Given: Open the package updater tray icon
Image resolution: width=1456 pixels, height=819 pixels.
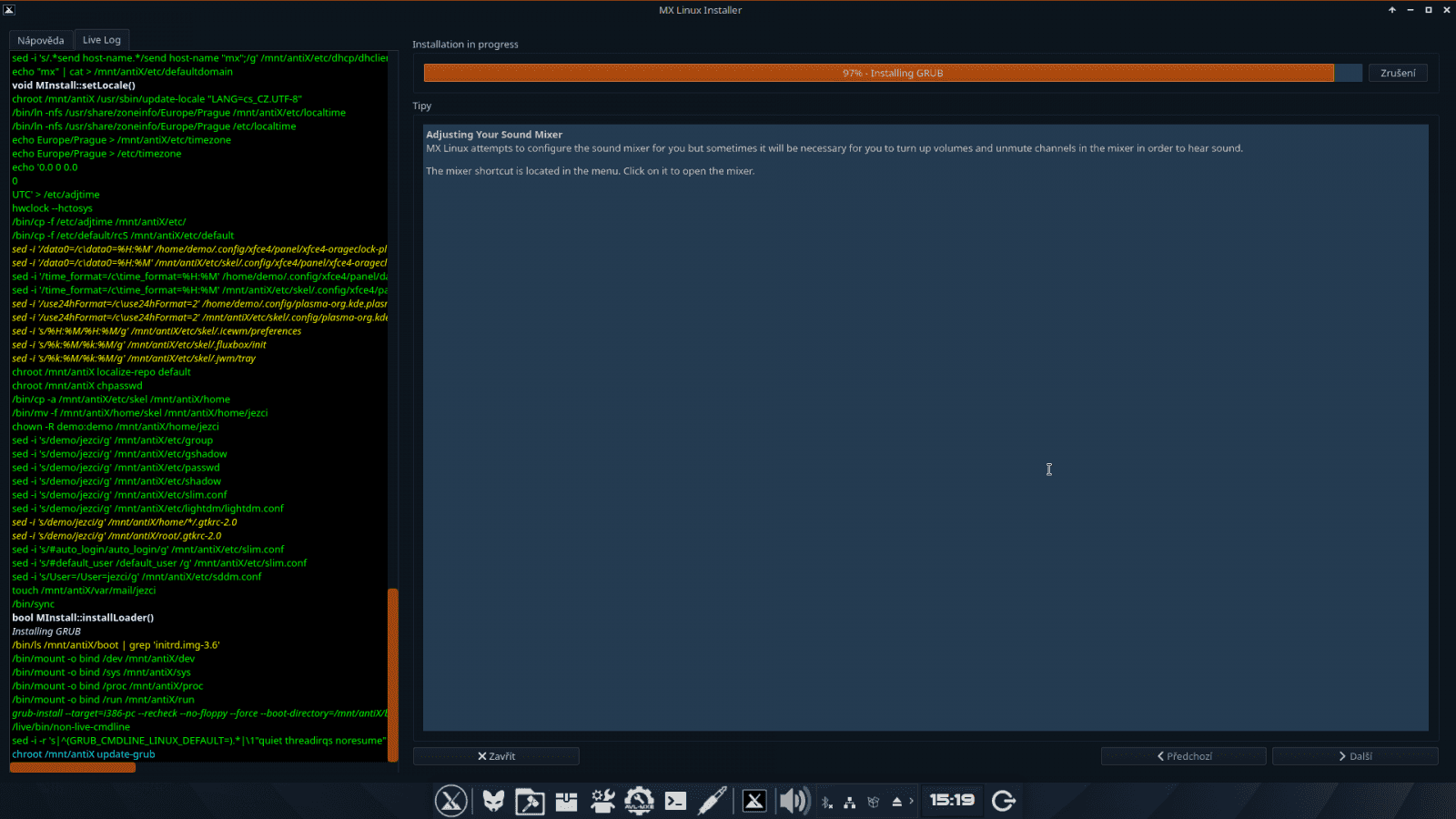Looking at the screenshot, I should click(873, 801).
